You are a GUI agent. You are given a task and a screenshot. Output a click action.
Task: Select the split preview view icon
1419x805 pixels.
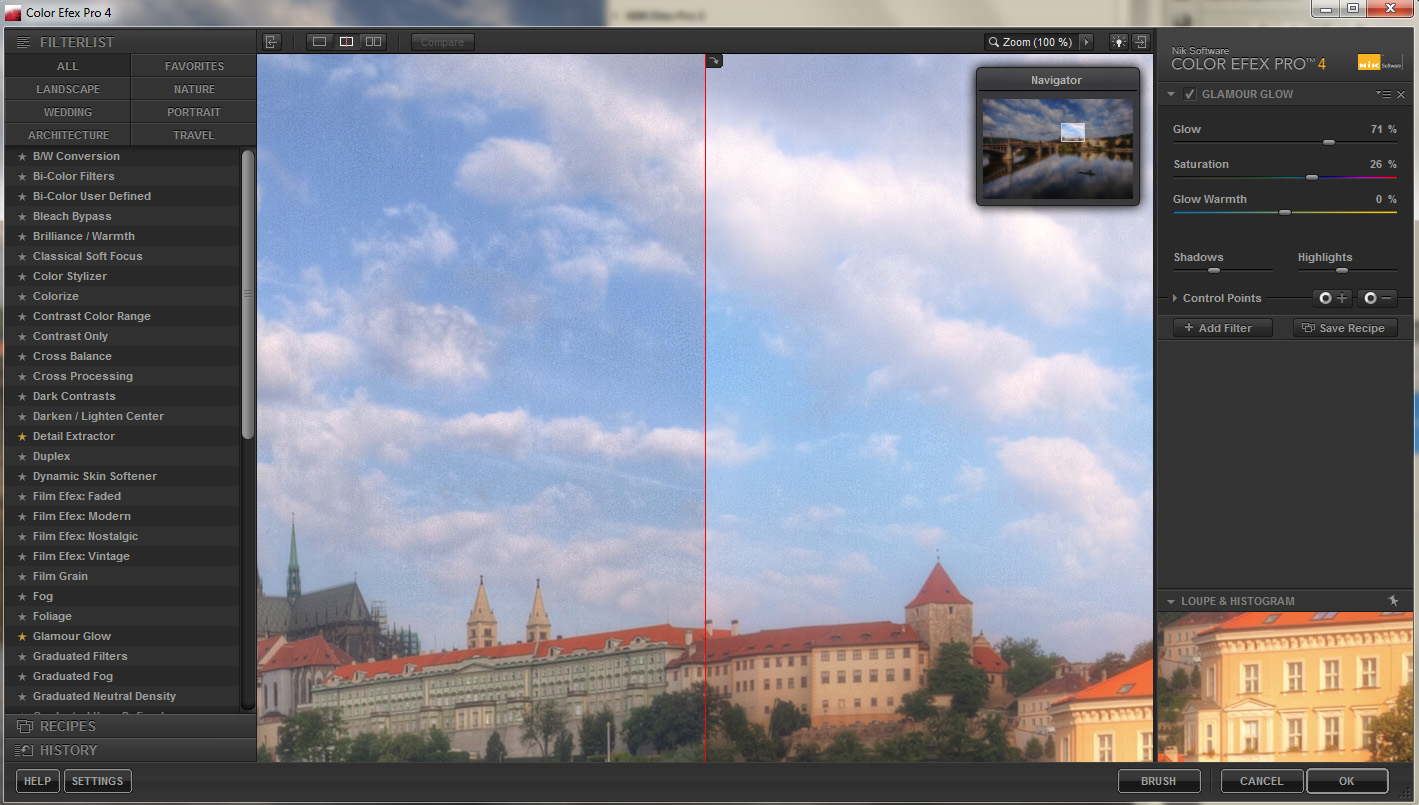346,42
